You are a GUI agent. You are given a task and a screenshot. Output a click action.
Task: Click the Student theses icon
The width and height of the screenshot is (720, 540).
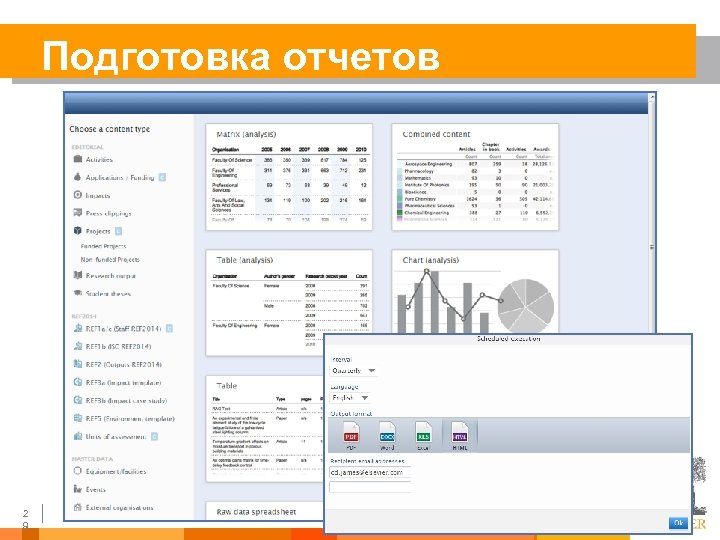[x=78, y=293]
